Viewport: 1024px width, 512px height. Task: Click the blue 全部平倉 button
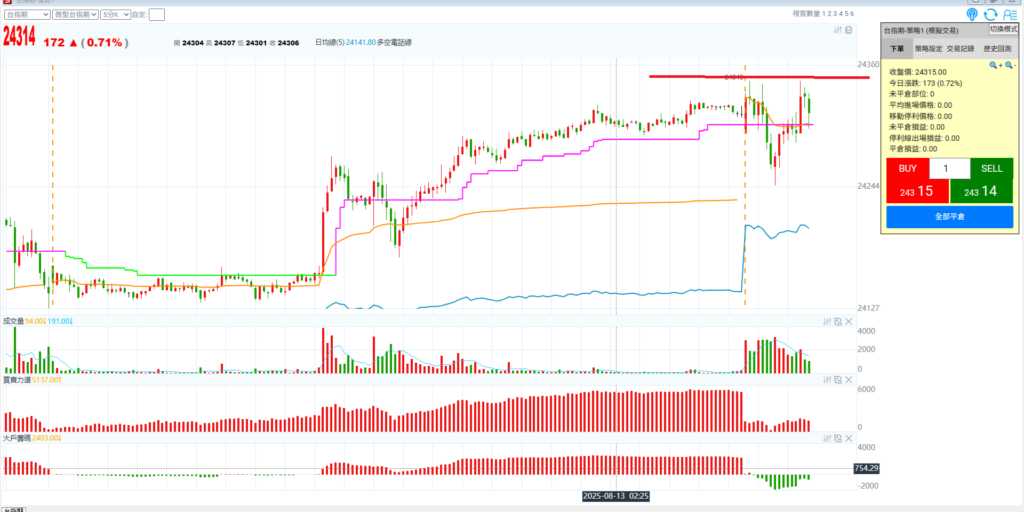click(x=949, y=216)
